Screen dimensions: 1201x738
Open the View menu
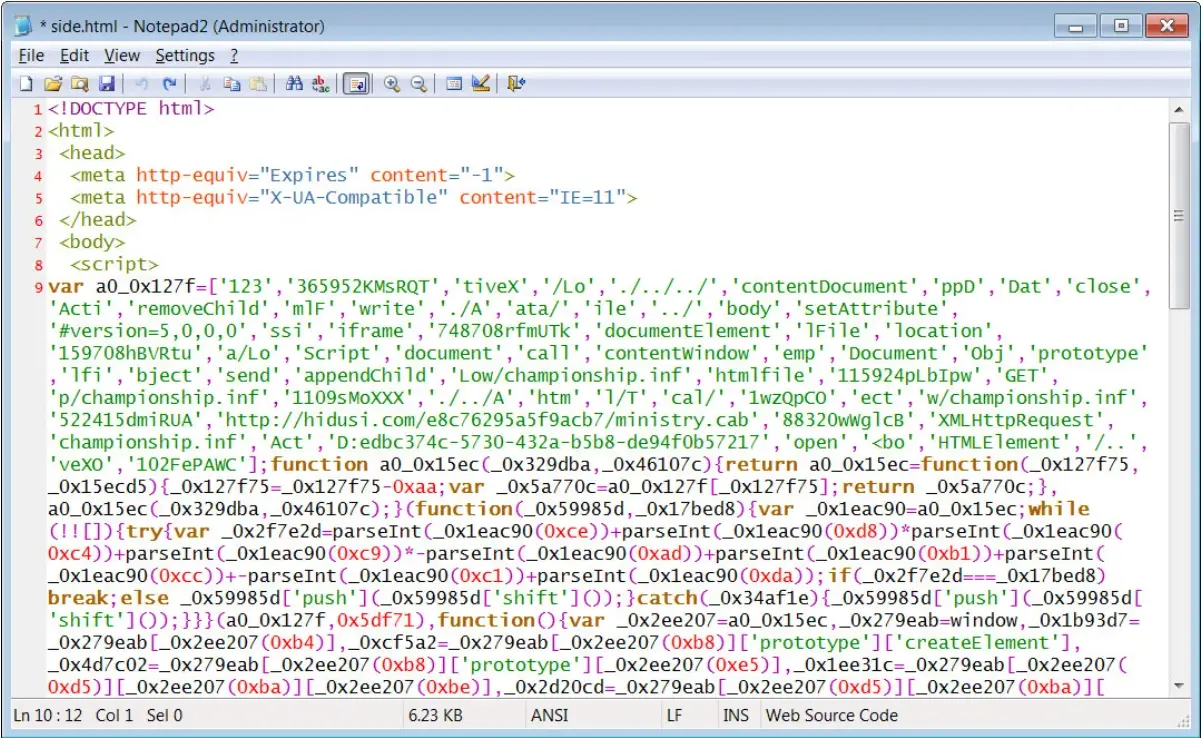click(122, 56)
